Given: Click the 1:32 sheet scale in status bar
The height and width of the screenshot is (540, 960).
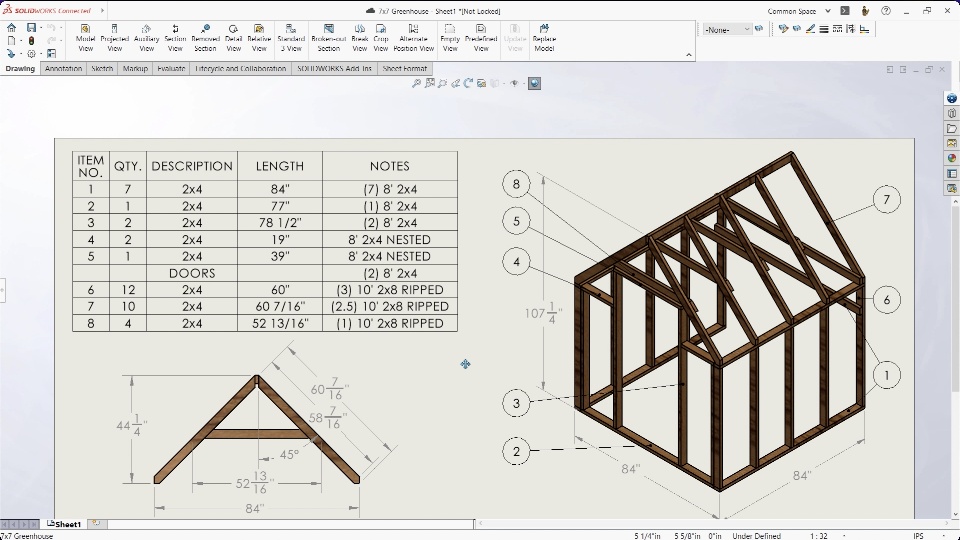Looking at the screenshot, I should [x=819, y=536].
